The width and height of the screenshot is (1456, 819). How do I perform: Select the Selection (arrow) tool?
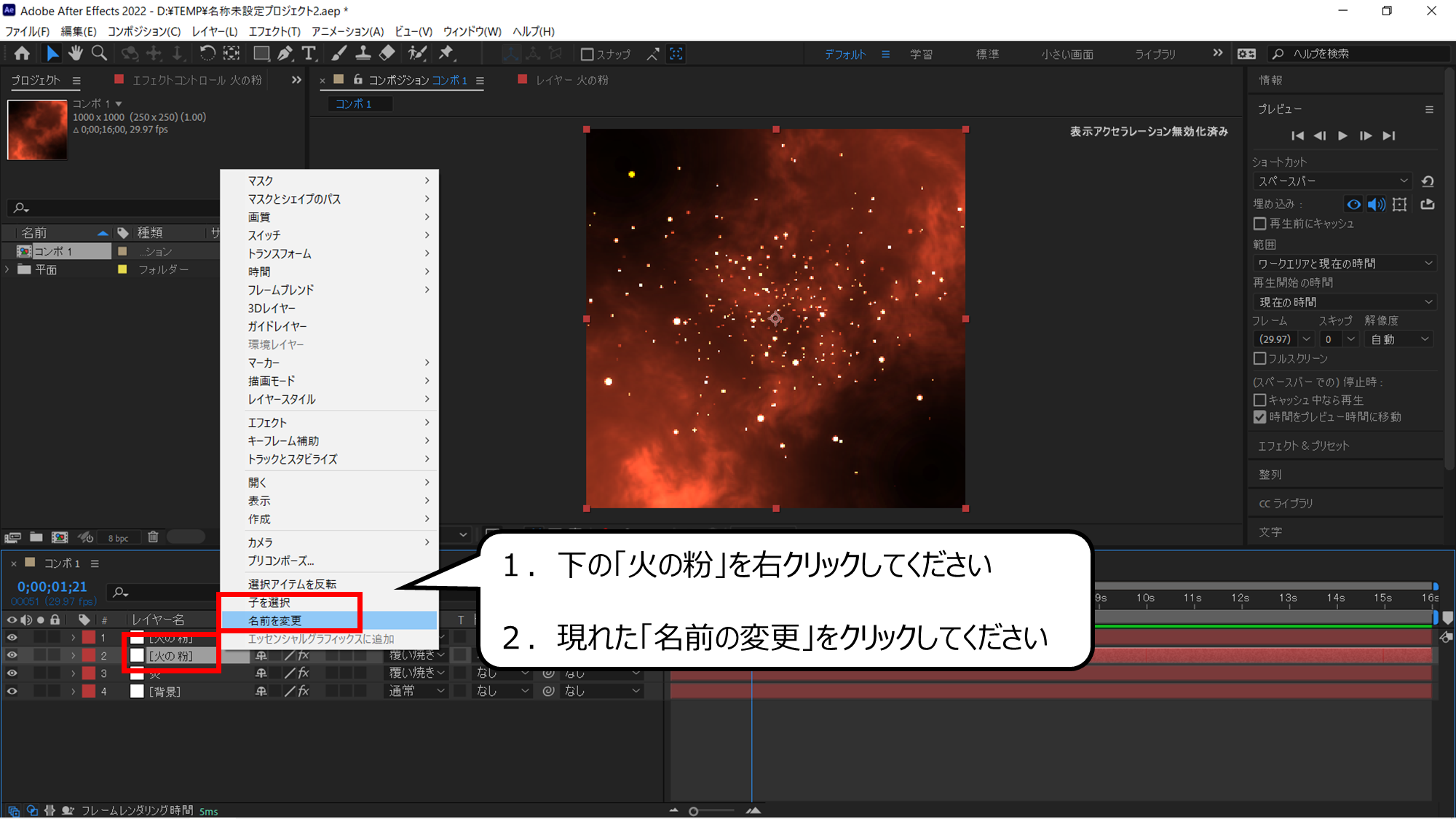[x=52, y=53]
